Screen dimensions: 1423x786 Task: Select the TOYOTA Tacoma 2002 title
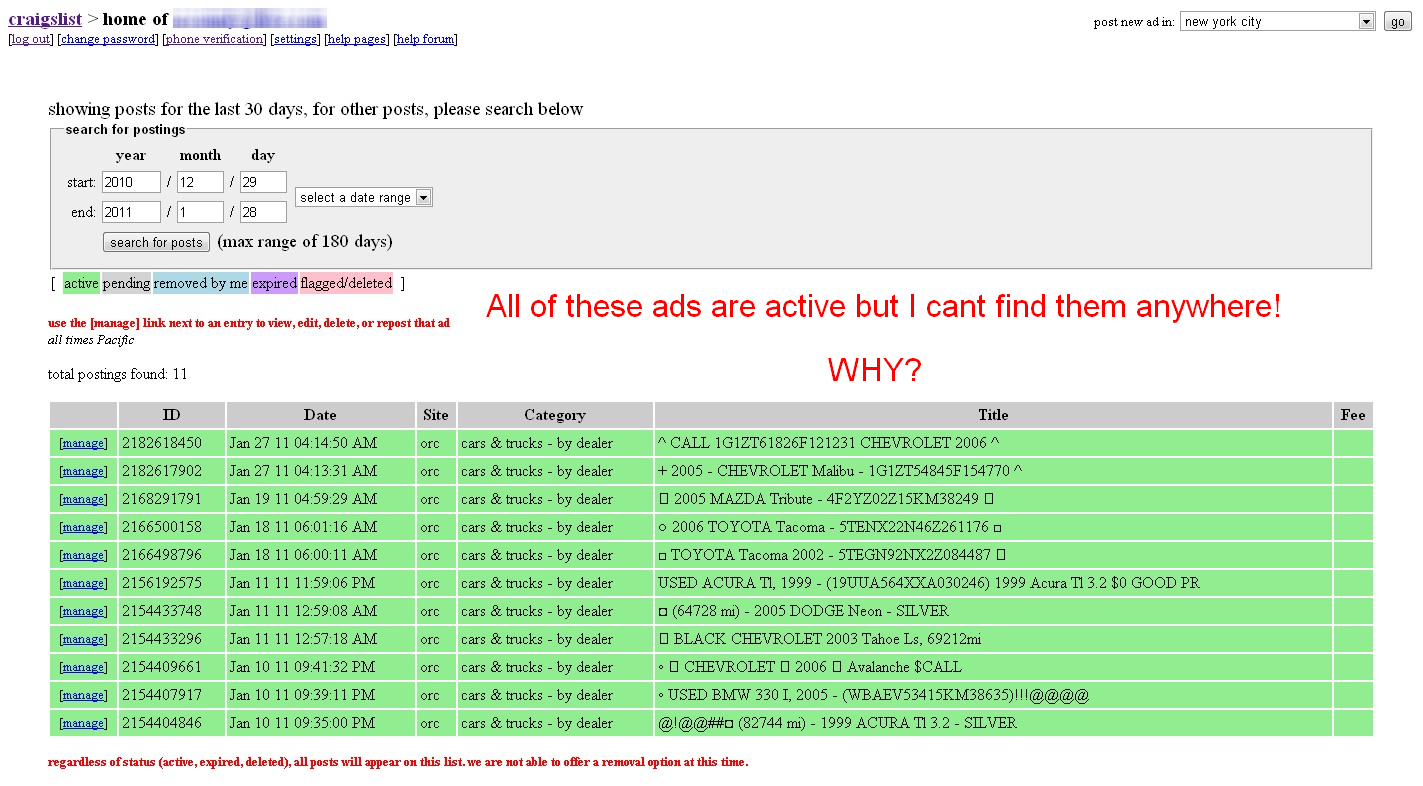[x=832, y=555]
